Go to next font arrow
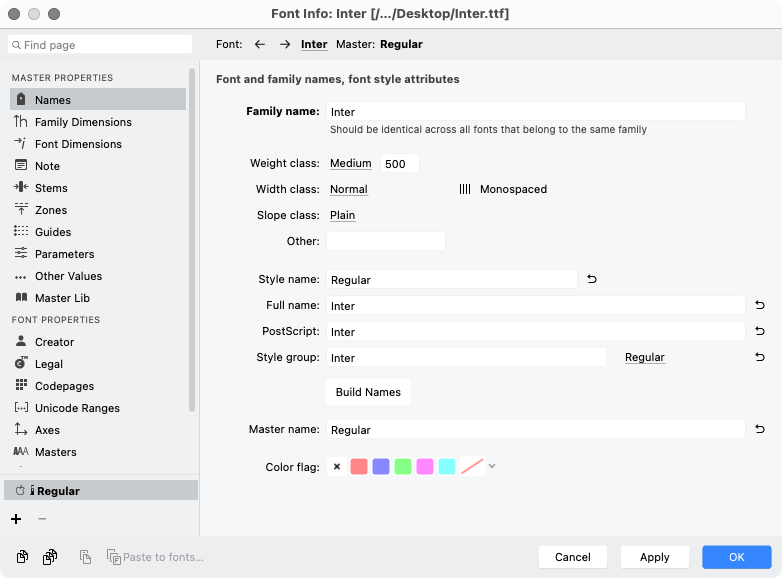 tap(285, 44)
